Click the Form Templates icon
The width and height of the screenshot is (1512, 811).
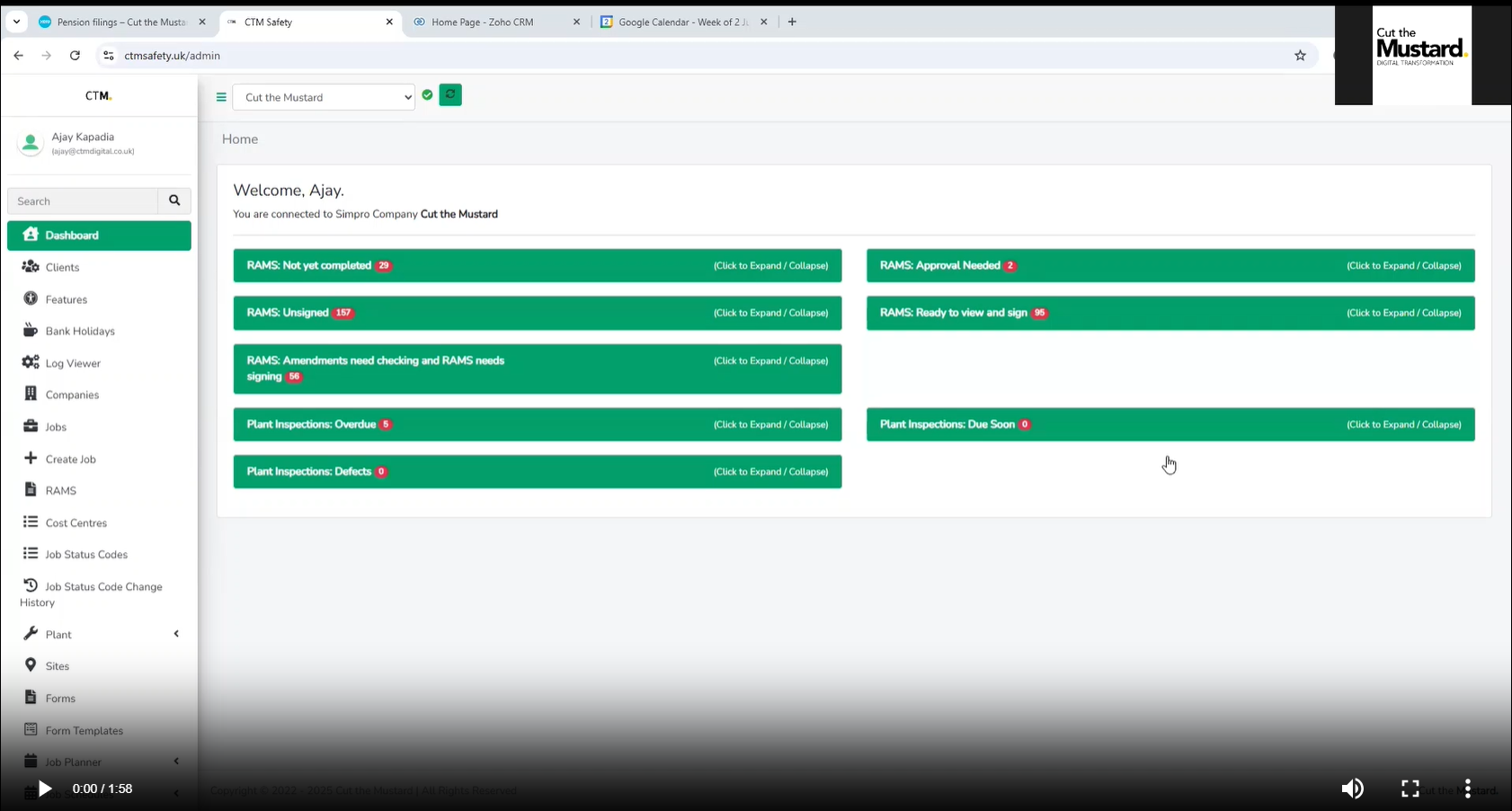tap(31, 729)
